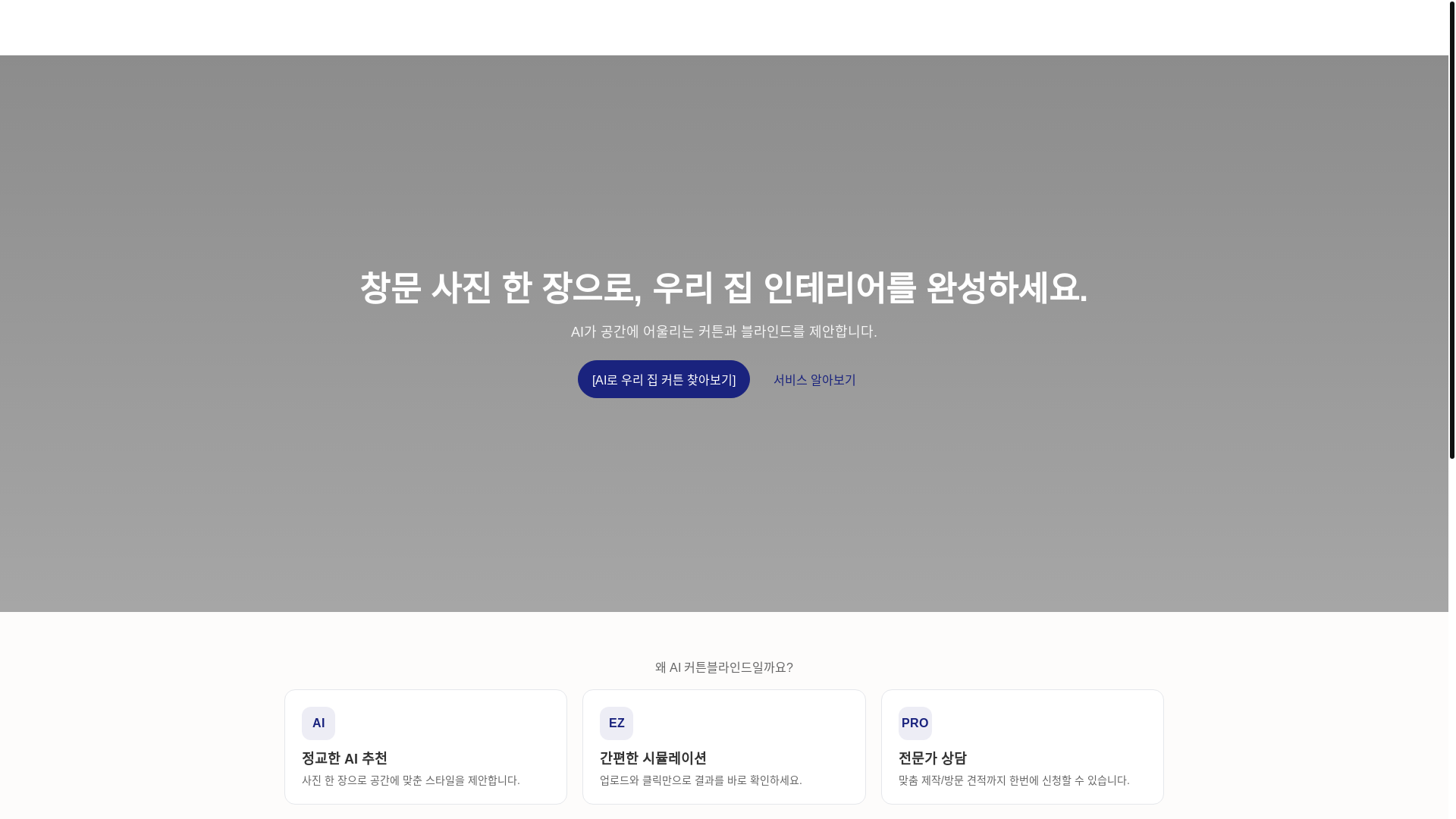
Task: Click the vertical page scrollbar thumb
Action: coord(1452,230)
